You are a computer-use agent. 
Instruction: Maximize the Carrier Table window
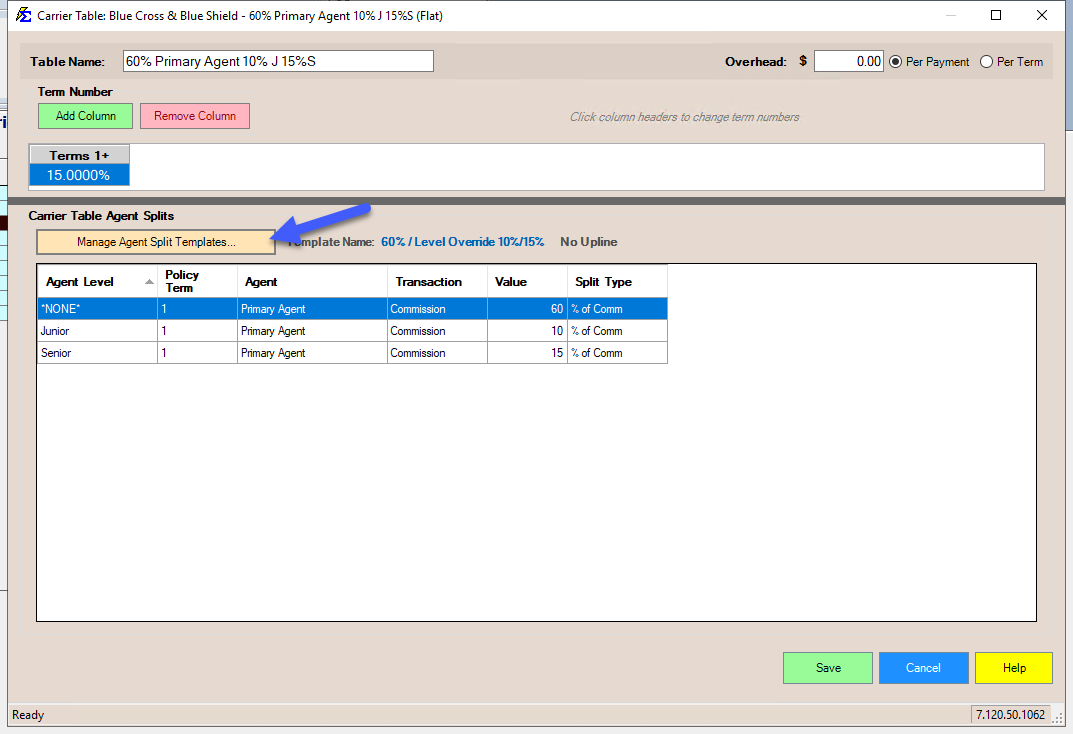pos(996,15)
